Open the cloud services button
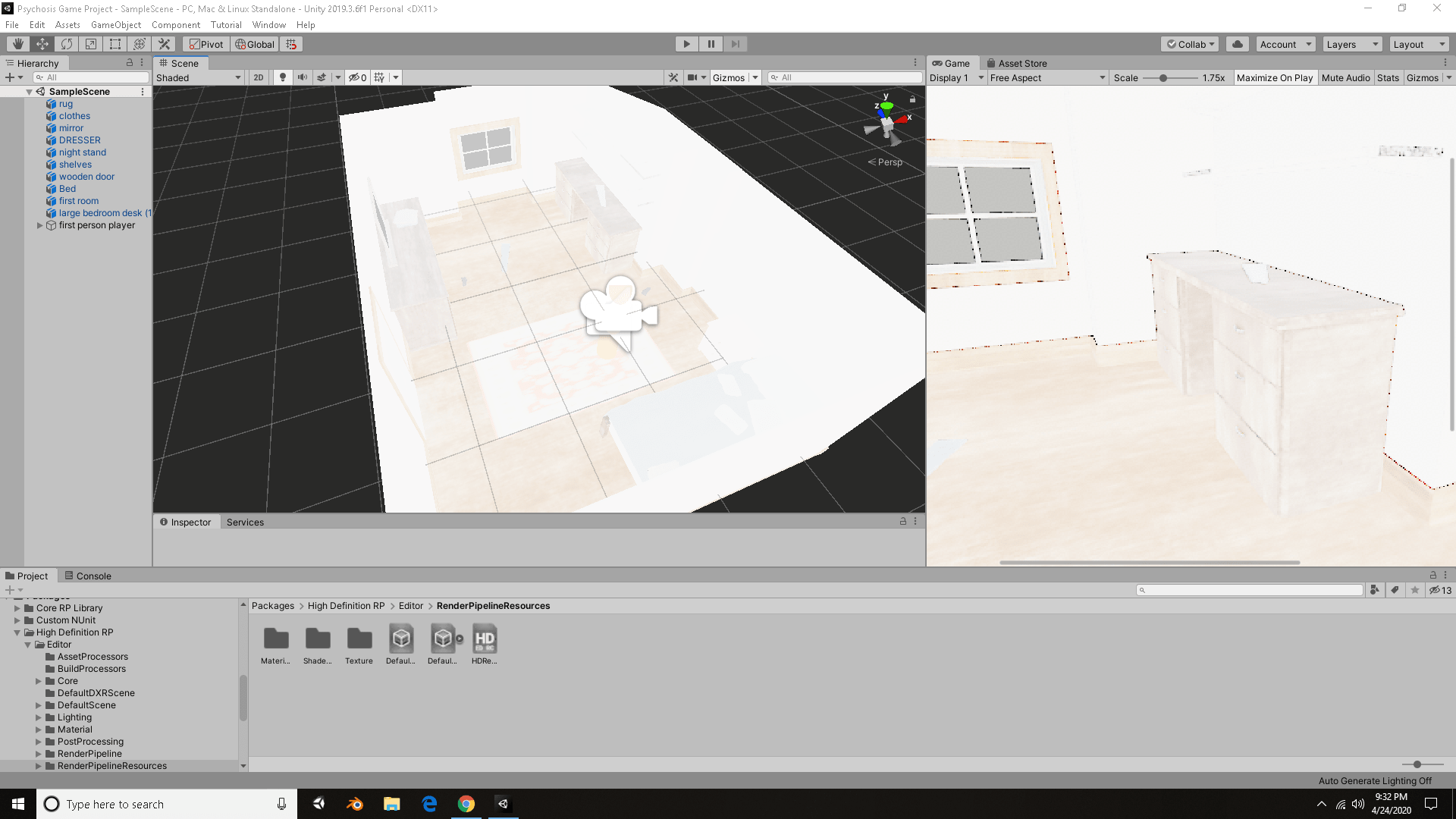This screenshot has width=1456, height=819. 1238,44
